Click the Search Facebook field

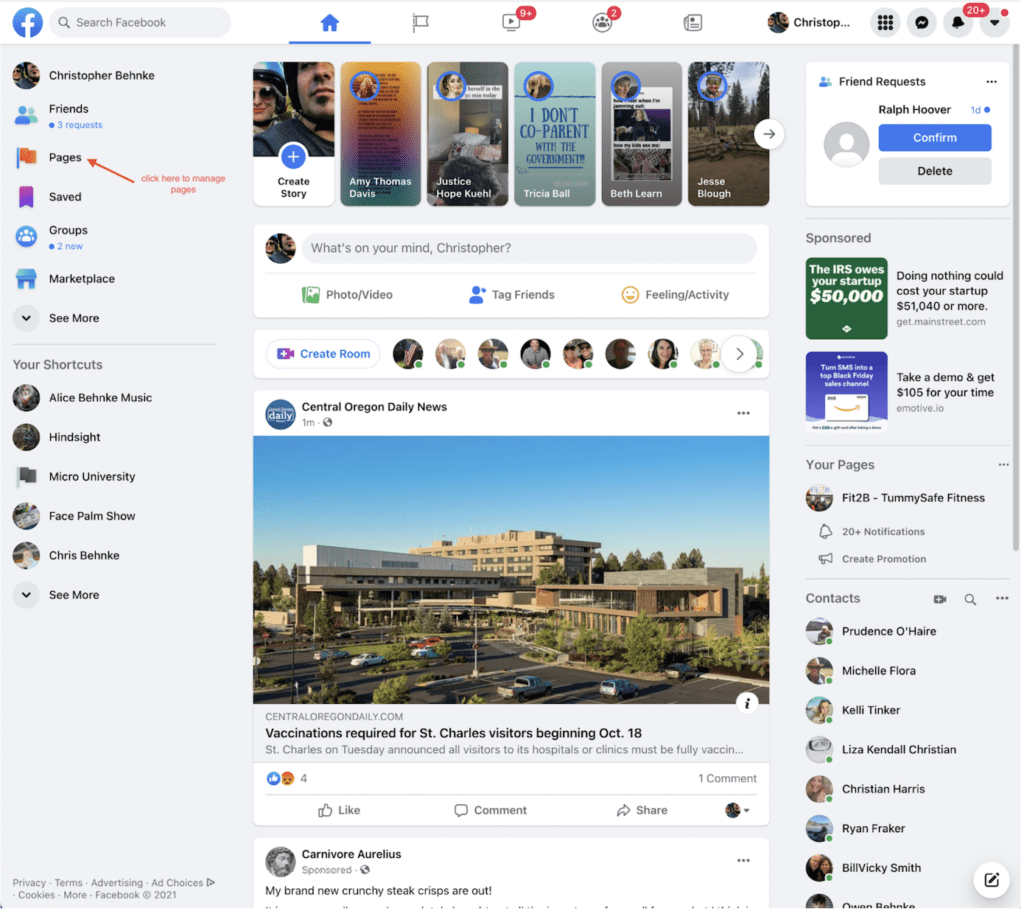tap(140, 23)
